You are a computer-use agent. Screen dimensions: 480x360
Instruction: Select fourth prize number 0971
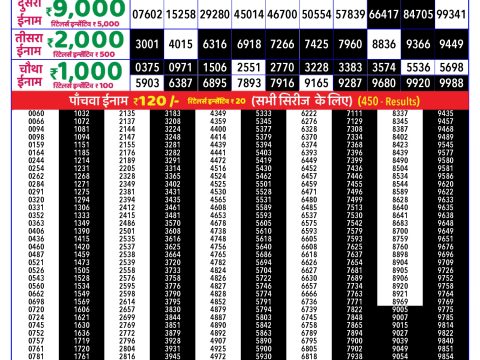(x=181, y=68)
